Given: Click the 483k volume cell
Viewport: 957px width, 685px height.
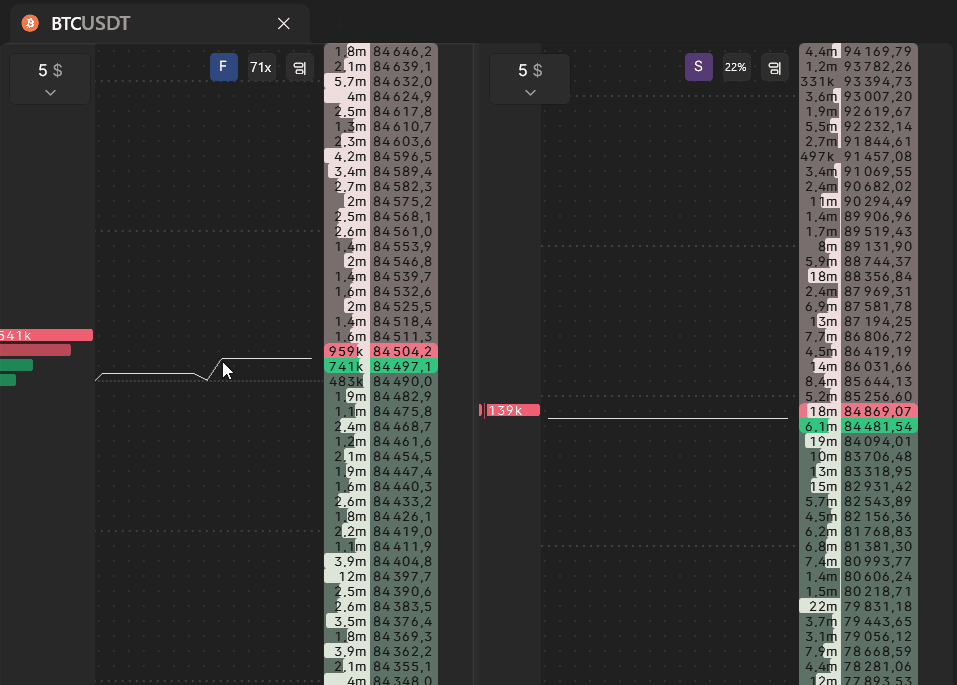Looking at the screenshot, I should [x=347, y=382].
